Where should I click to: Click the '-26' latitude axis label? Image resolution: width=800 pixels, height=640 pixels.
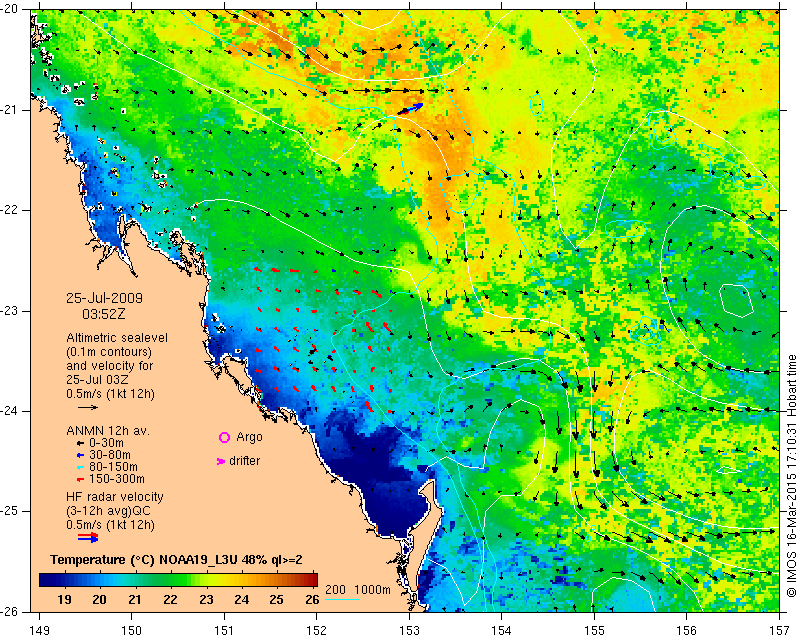click(10, 611)
